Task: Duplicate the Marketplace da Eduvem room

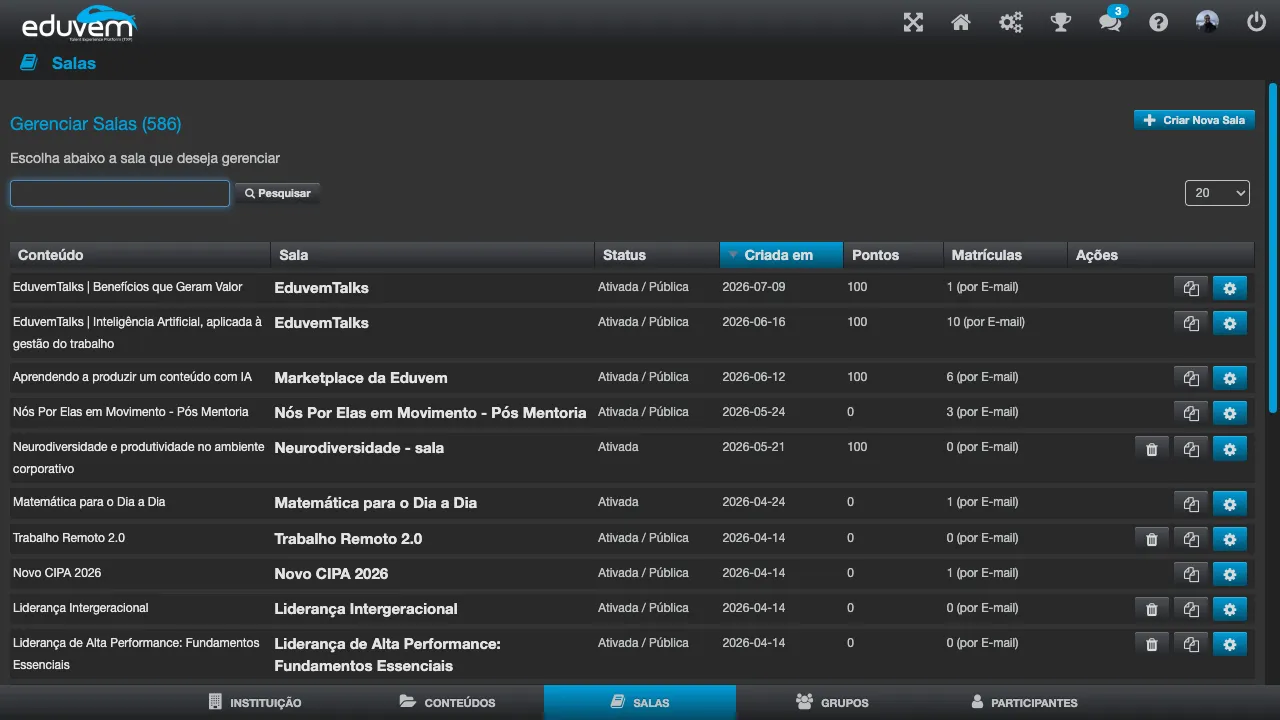Action: click(1191, 378)
